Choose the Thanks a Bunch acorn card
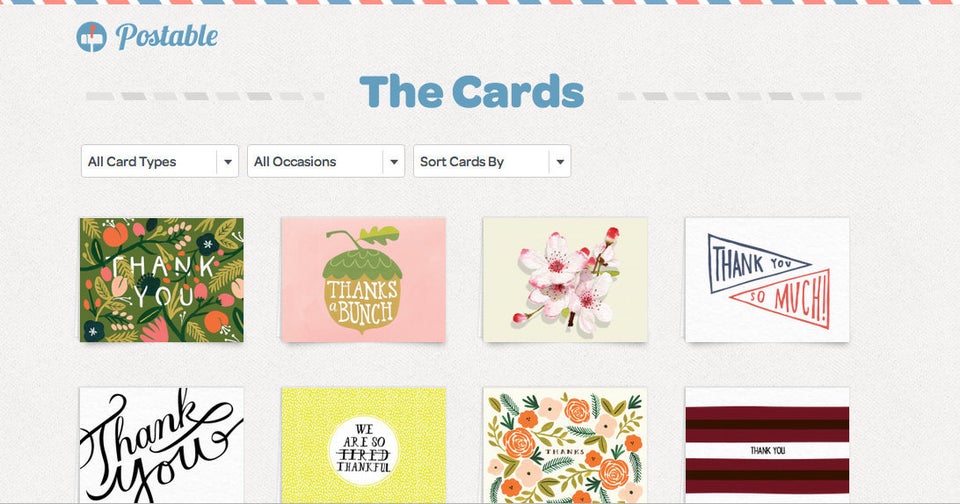 pyautogui.click(x=363, y=280)
